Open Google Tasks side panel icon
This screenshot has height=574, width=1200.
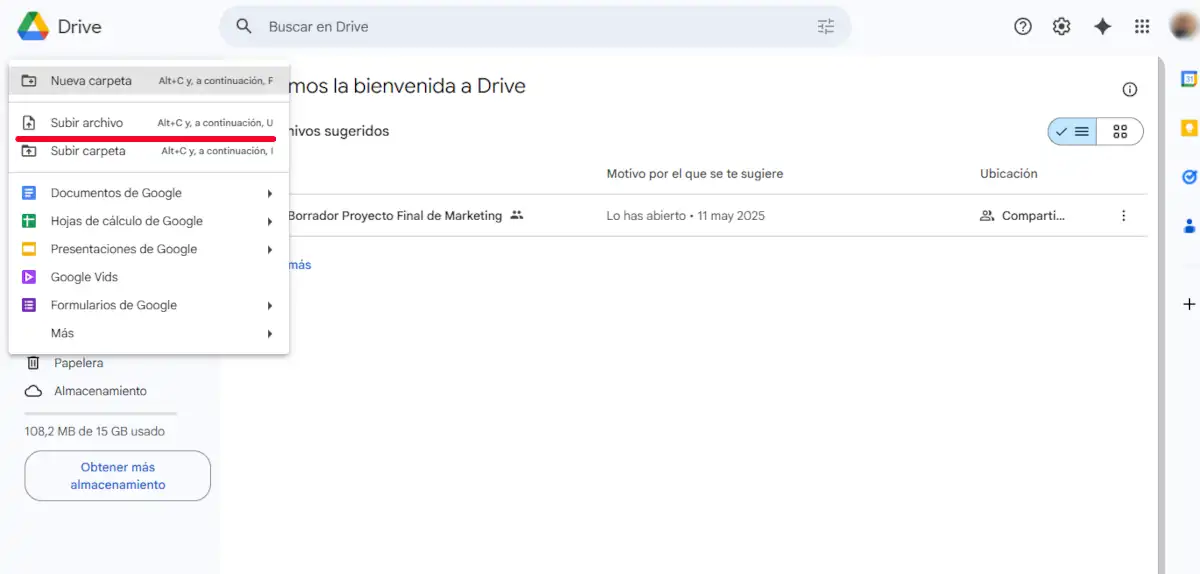coord(1189,177)
